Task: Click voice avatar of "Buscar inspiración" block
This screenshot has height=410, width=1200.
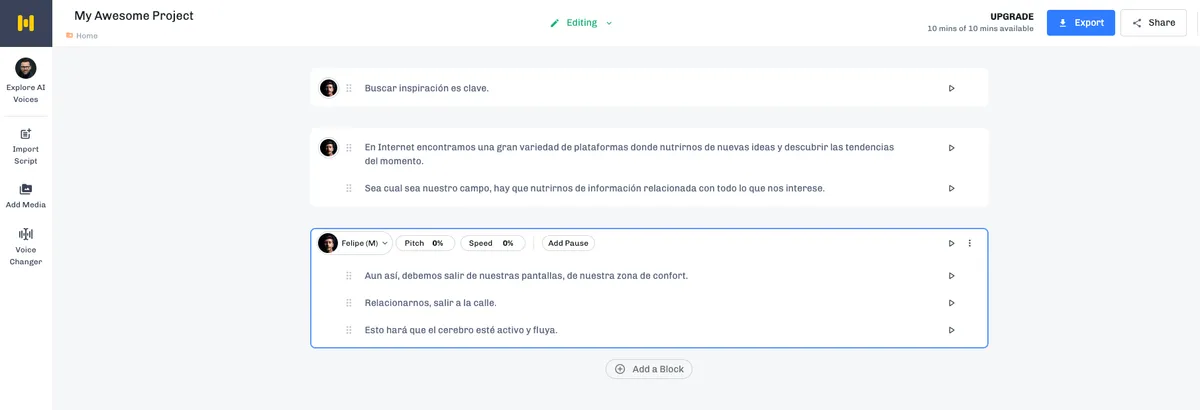Action: click(328, 88)
